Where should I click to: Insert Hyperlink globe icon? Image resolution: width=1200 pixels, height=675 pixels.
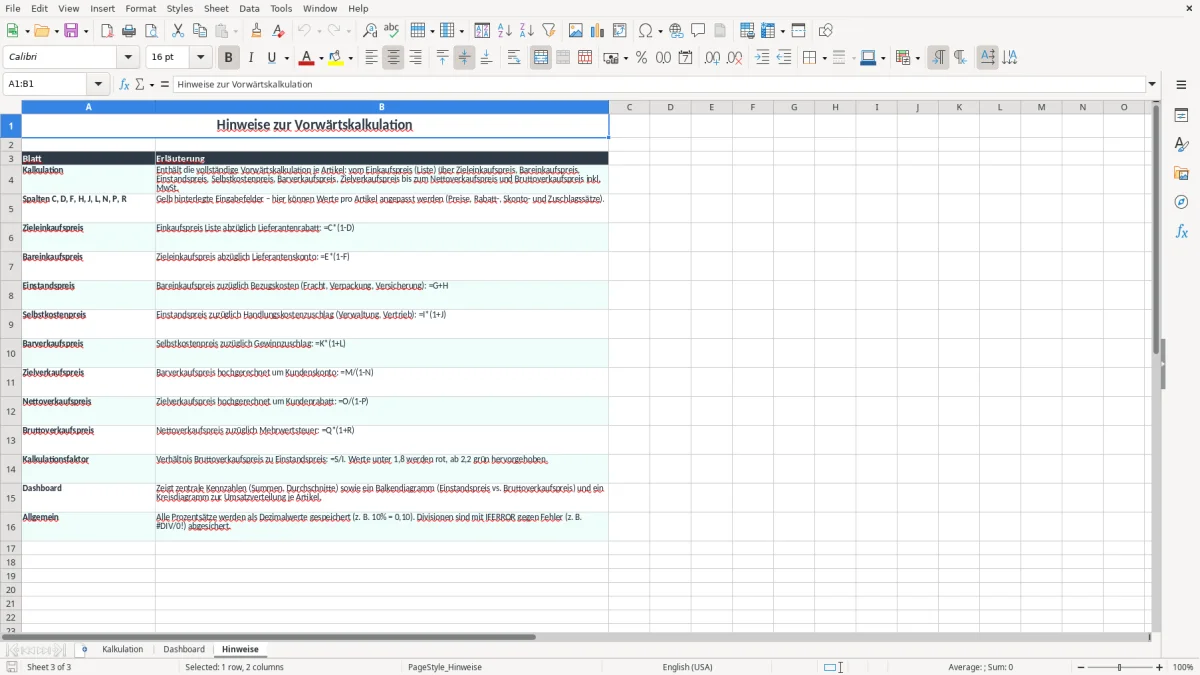click(676, 31)
